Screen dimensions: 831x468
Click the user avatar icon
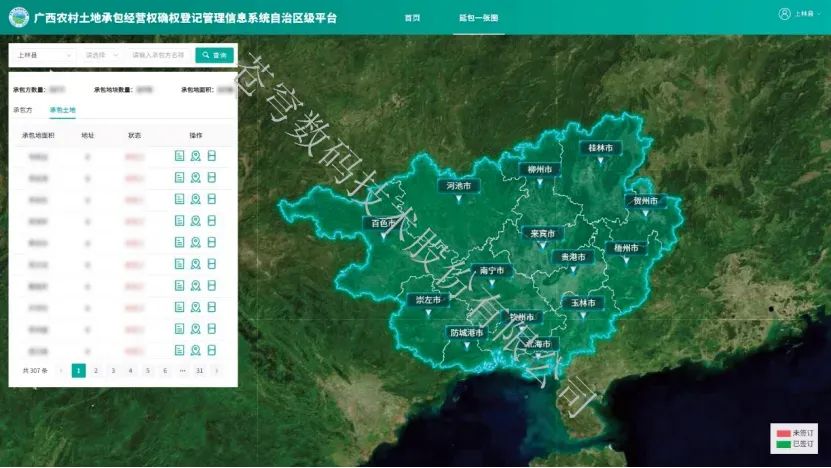784,14
